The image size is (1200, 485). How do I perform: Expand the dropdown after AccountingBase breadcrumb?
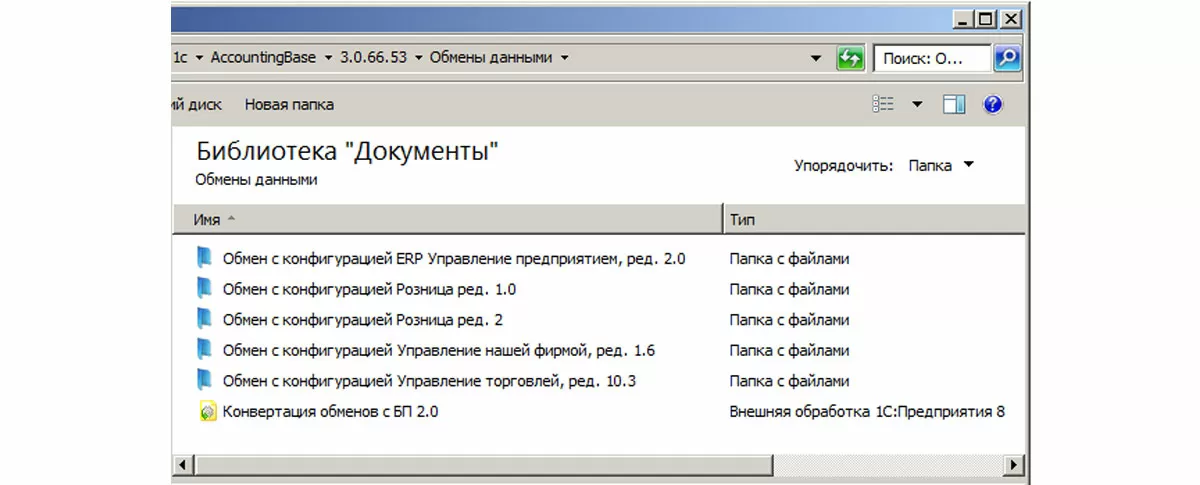pyautogui.click(x=328, y=58)
